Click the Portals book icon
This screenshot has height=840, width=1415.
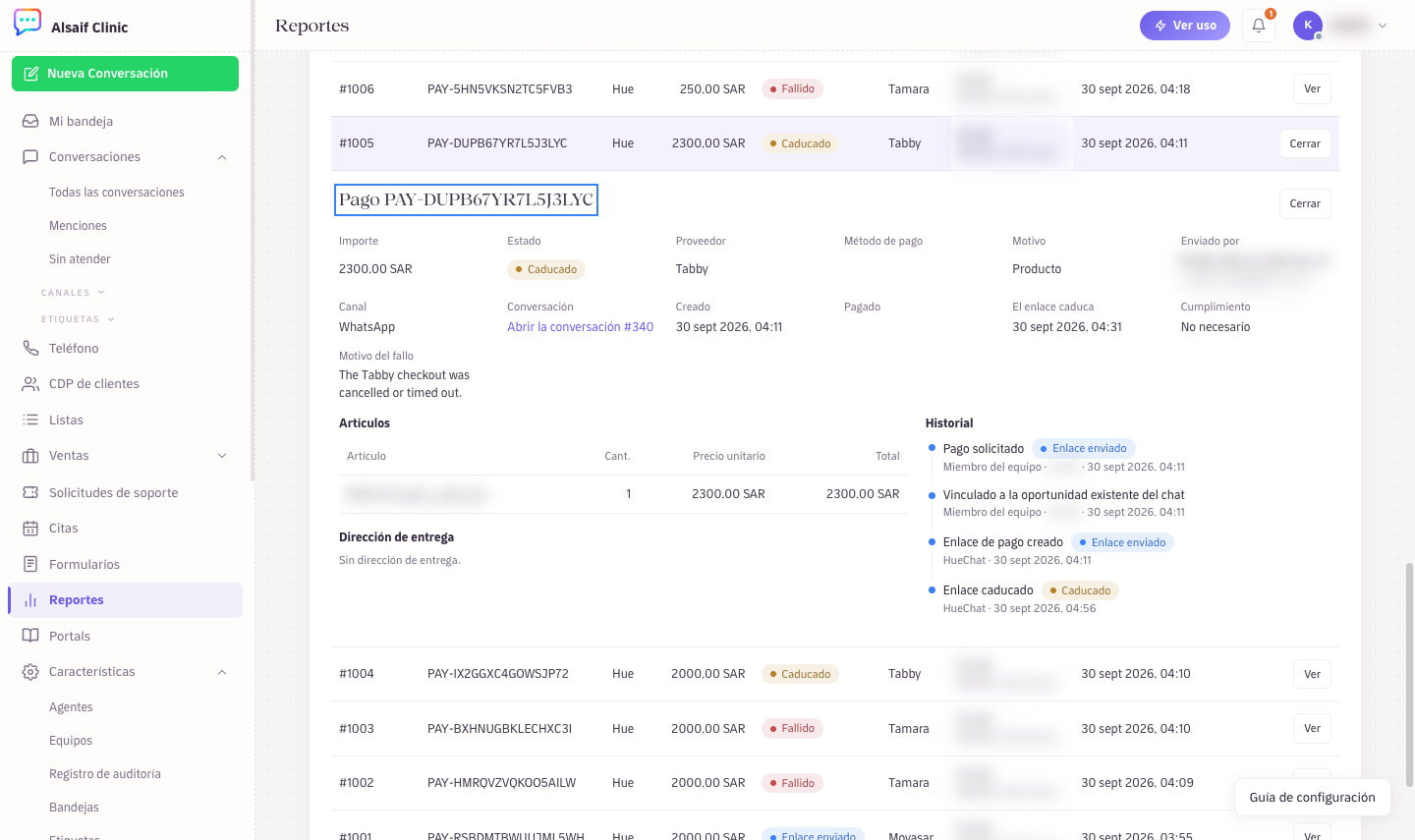pos(30,636)
